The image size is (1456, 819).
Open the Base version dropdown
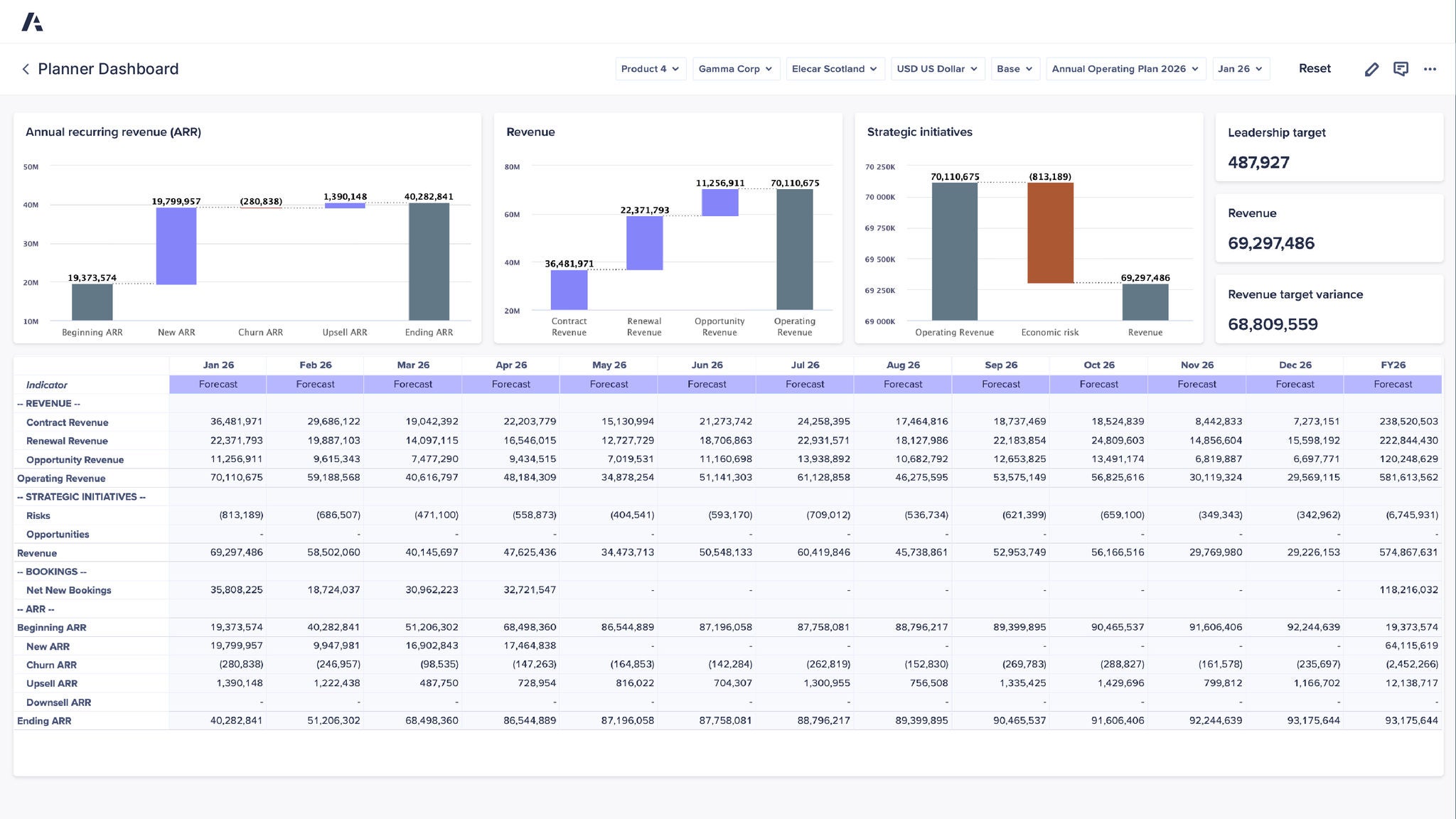[x=1015, y=69]
